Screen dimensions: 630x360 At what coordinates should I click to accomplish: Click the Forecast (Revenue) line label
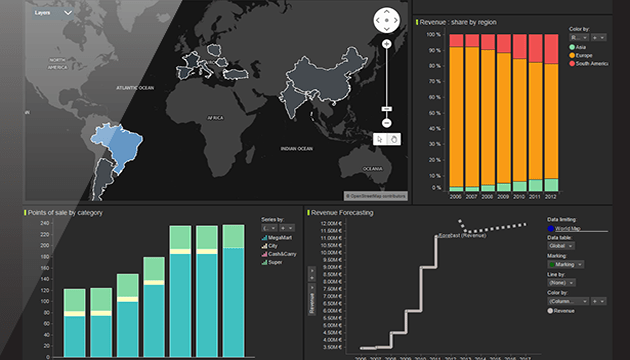pyautogui.click(x=462, y=235)
